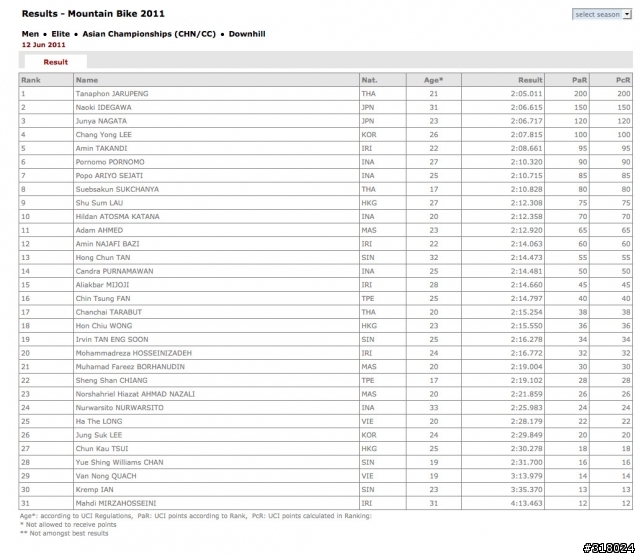Select rider Jung Suk LEE
Viewport: 640px width, 556px height.
(x=99, y=435)
